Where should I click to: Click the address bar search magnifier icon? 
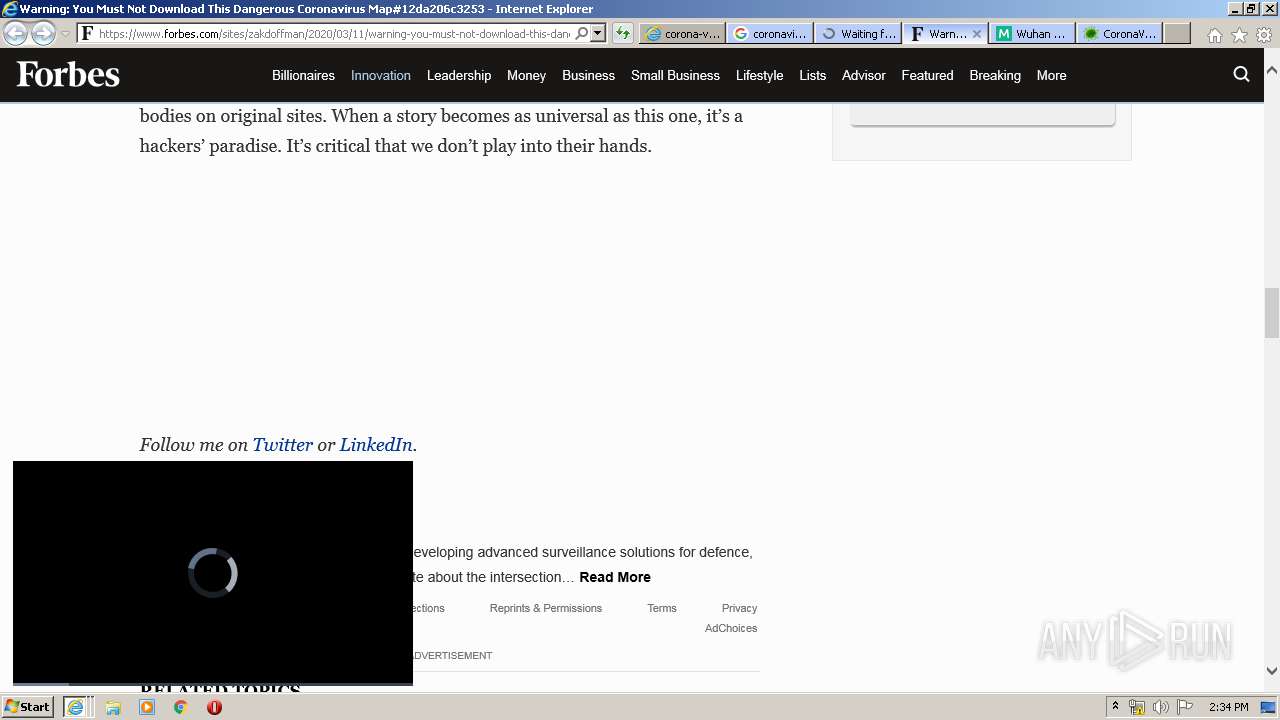[x=582, y=33]
